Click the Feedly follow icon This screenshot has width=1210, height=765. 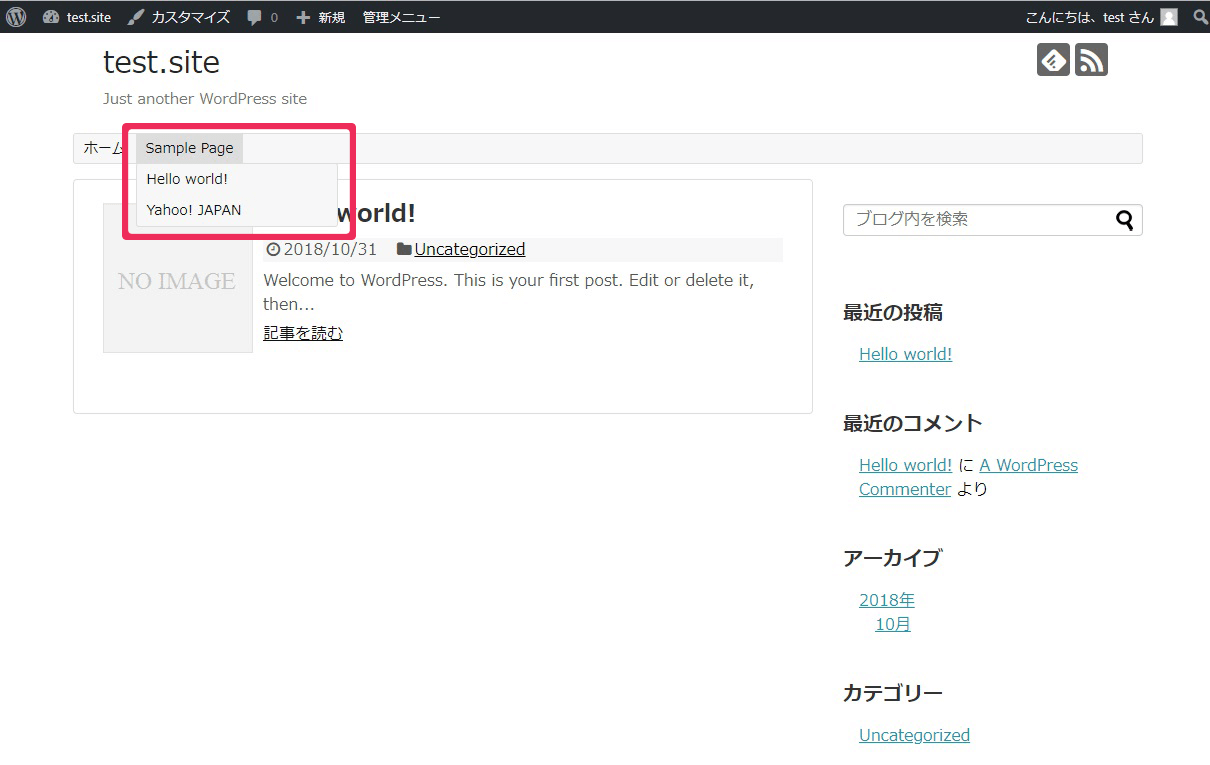pos(1053,60)
